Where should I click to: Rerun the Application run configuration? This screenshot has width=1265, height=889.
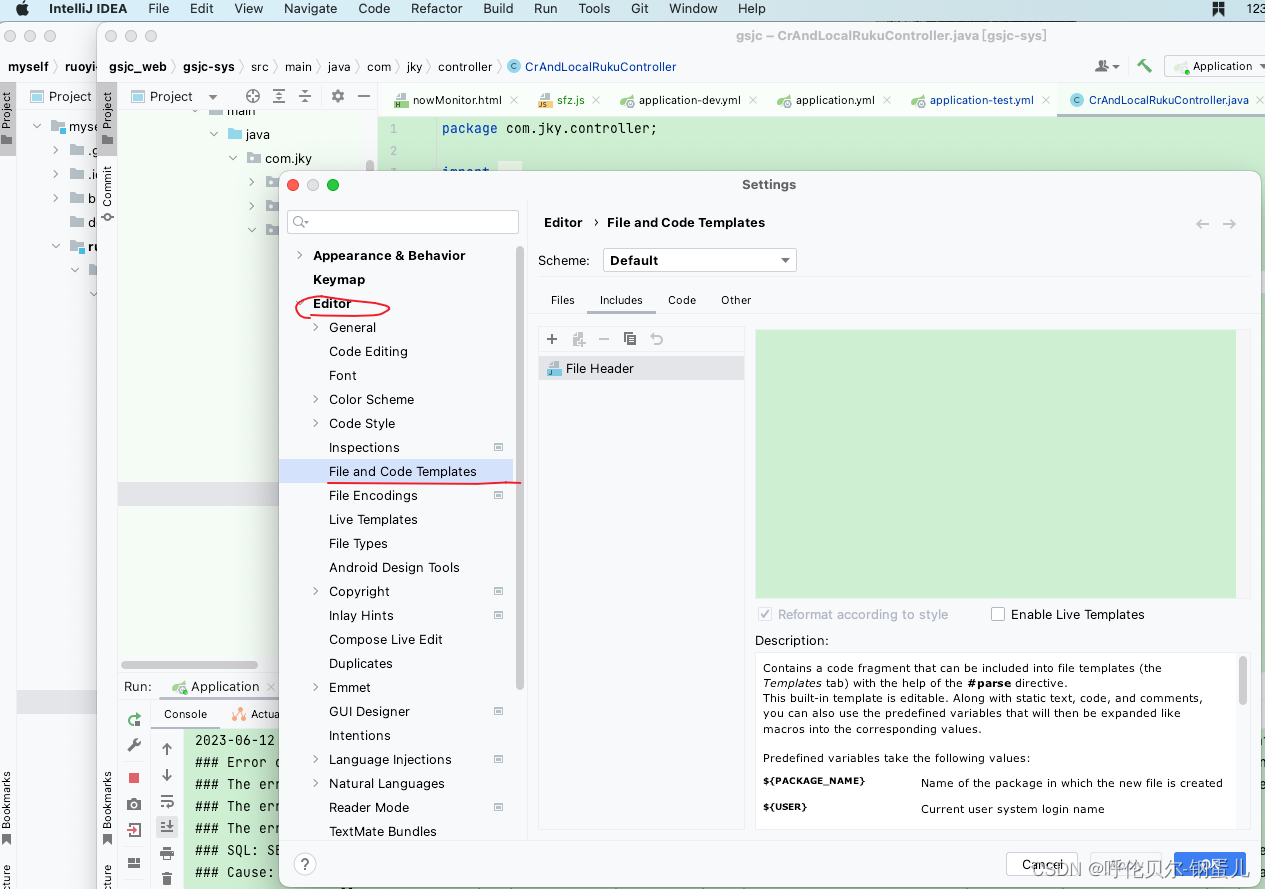[134, 720]
